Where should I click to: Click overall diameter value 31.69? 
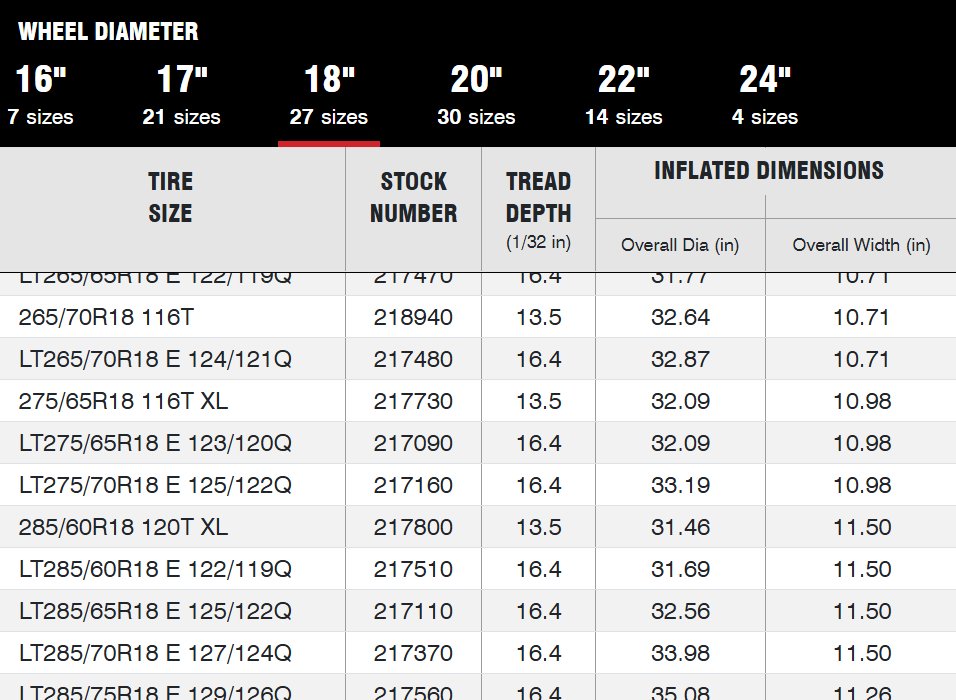pyautogui.click(x=680, y=569)
